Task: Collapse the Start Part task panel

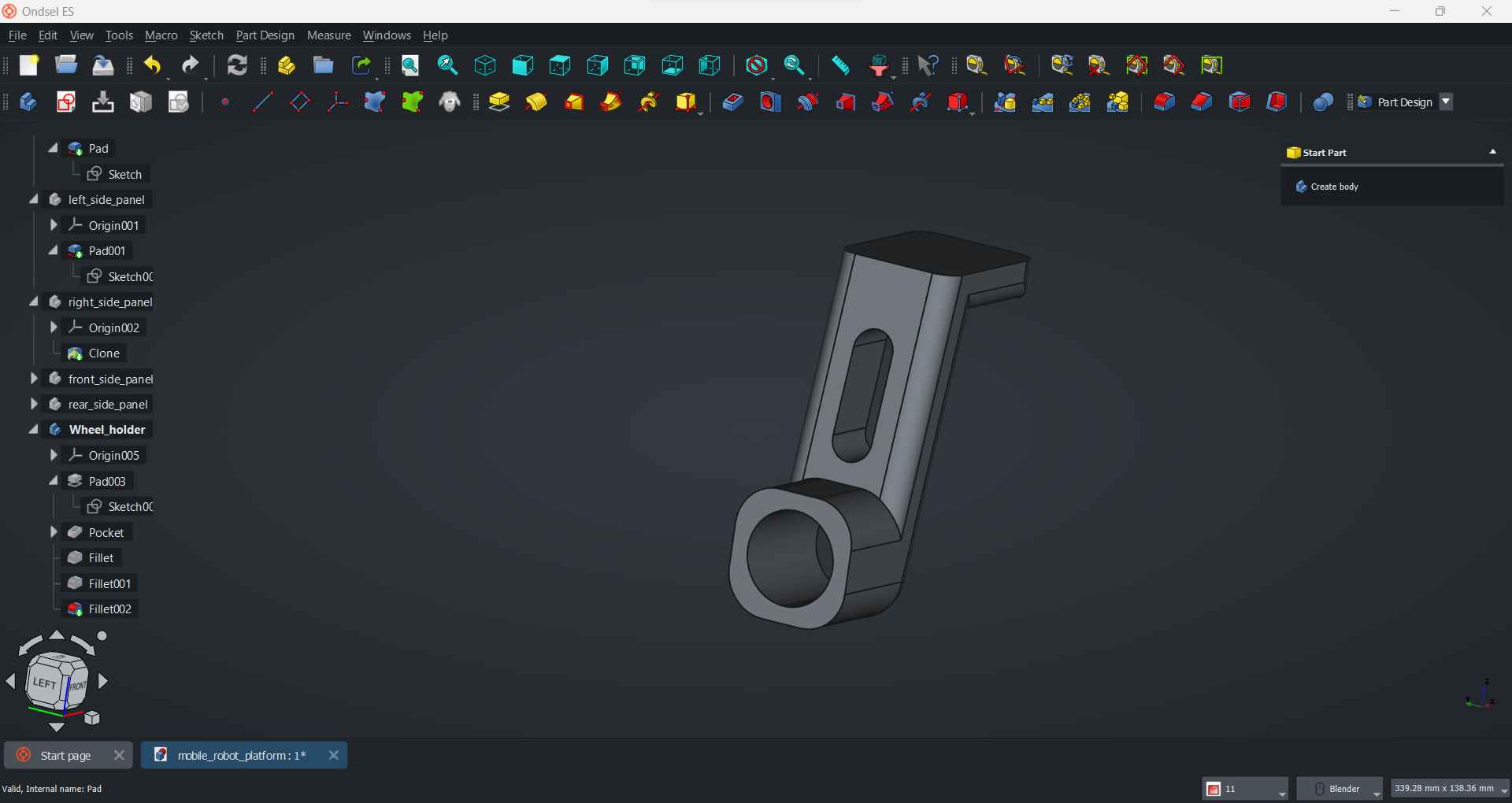Action: tap(1492, 152)
